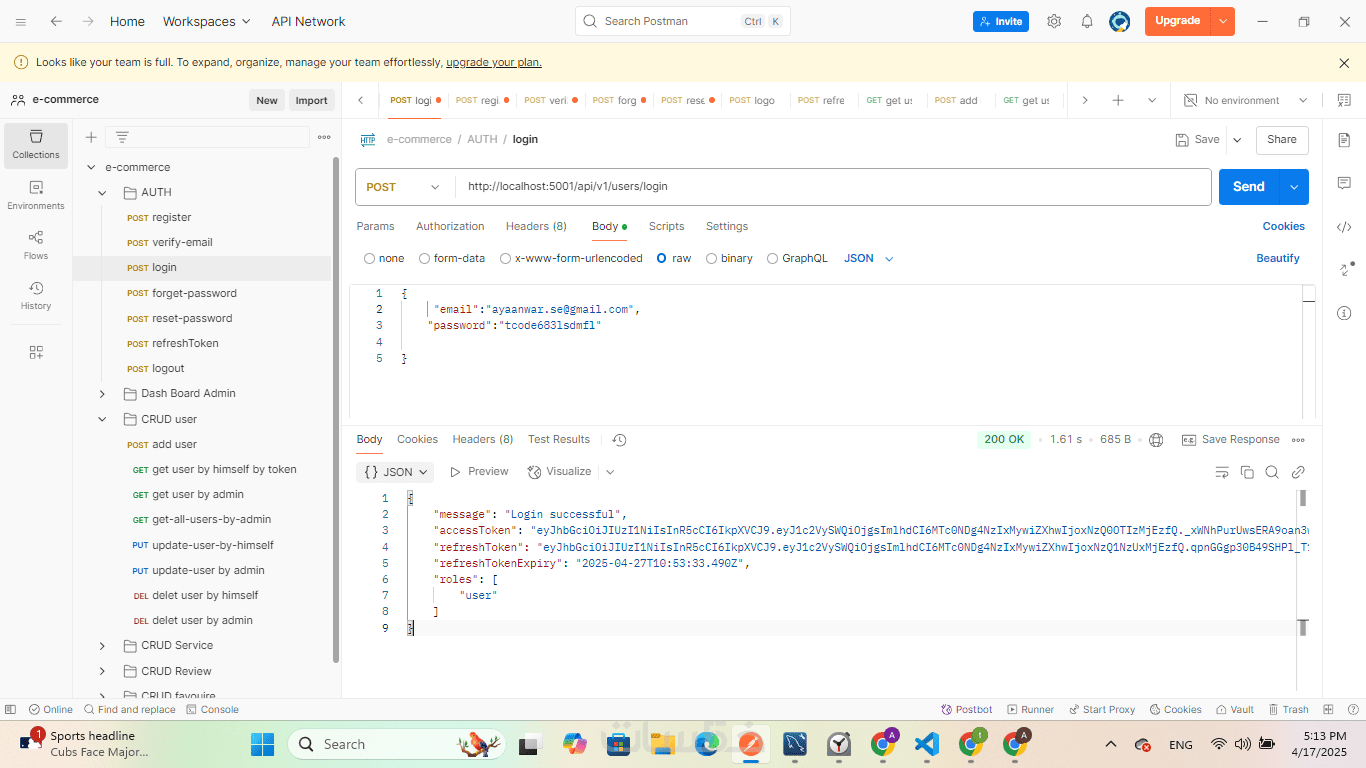Dismiss the team is full banner
This screenshot has height=768, width=1366.
coord(1344,63)
